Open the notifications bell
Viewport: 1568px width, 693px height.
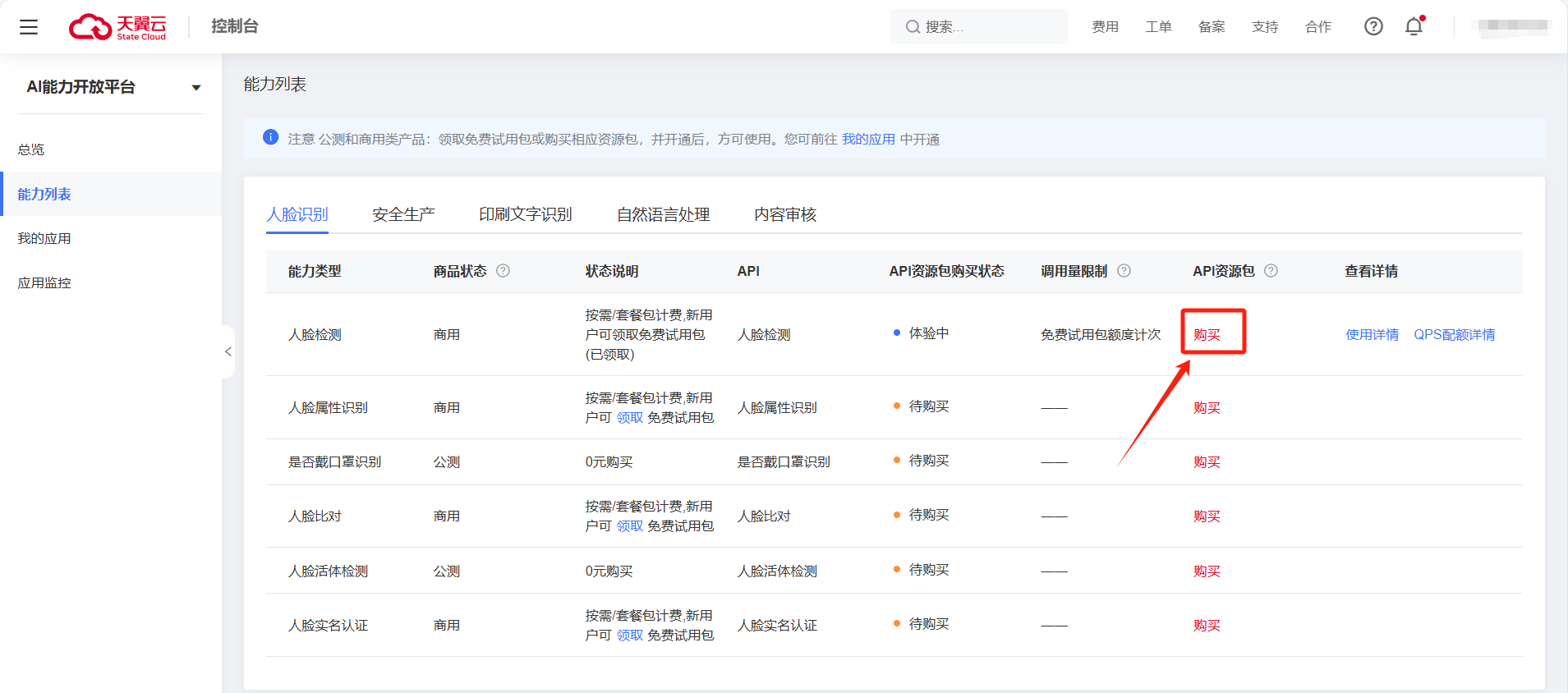pos(1414,26)
